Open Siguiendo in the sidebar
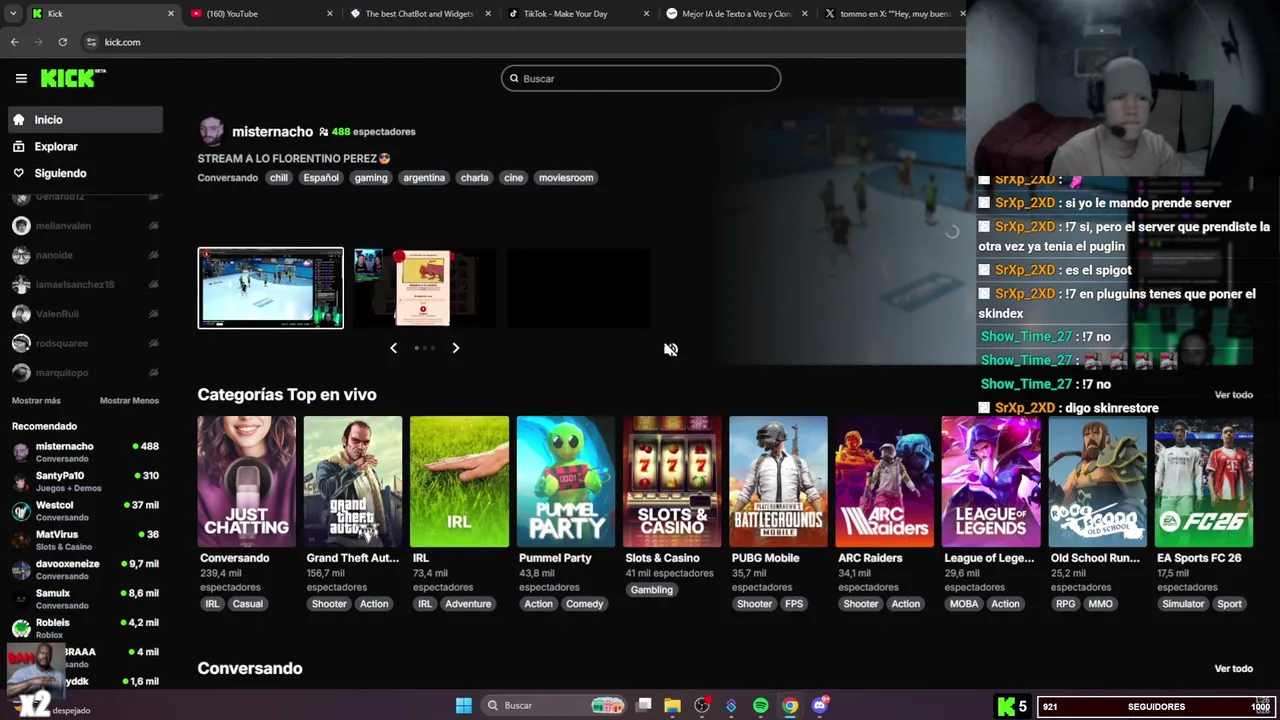This screenshot has width=1280, height=720. tap(85, 173)
